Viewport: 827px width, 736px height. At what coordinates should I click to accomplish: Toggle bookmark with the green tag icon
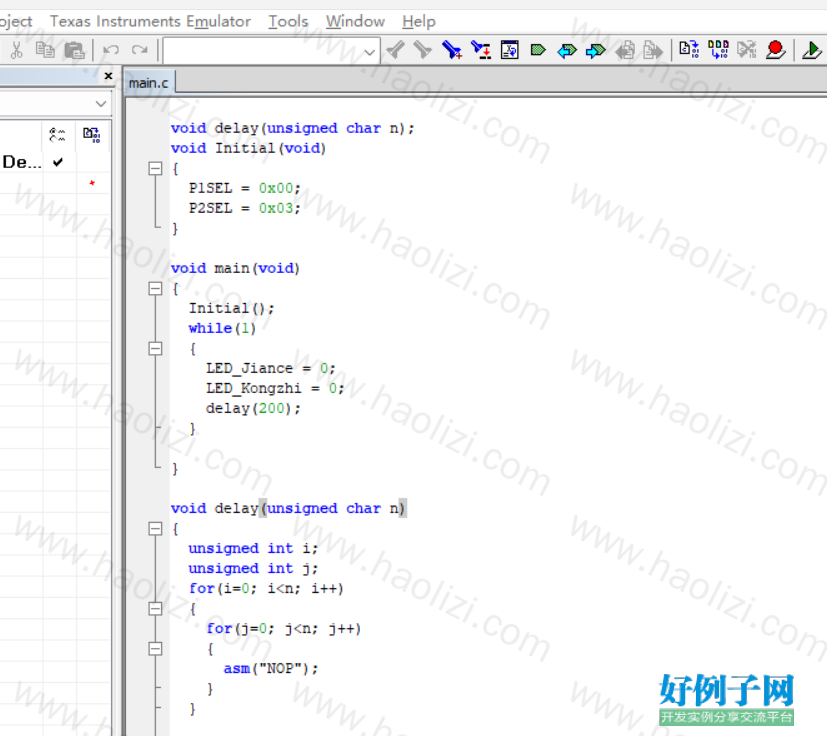point(538,50)
